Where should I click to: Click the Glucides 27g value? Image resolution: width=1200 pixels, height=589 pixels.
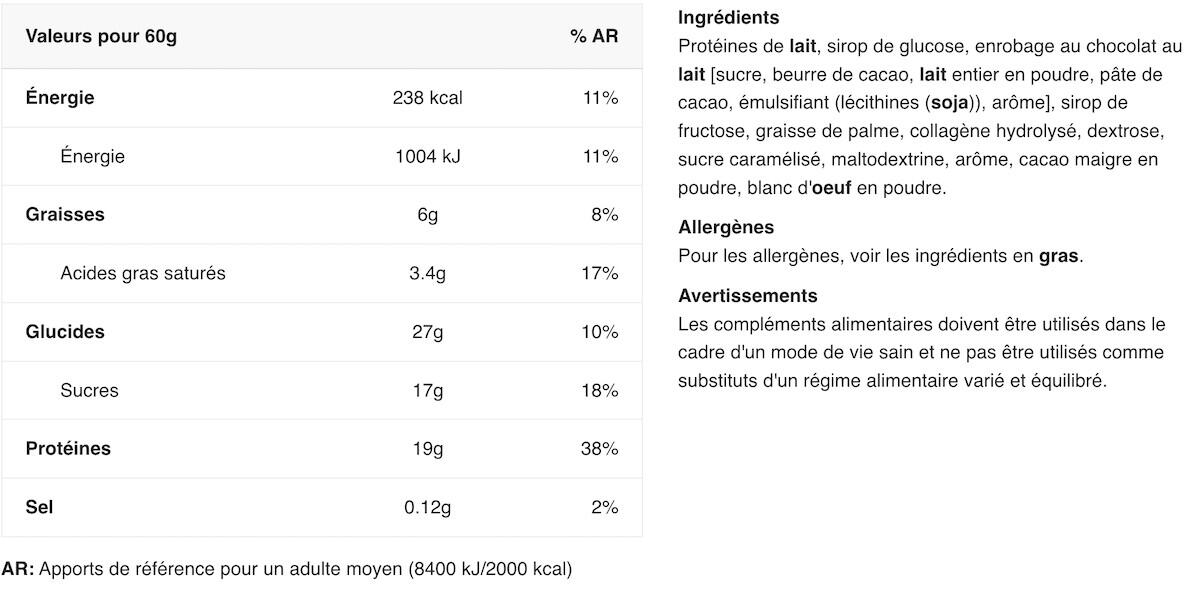(428, 332)
